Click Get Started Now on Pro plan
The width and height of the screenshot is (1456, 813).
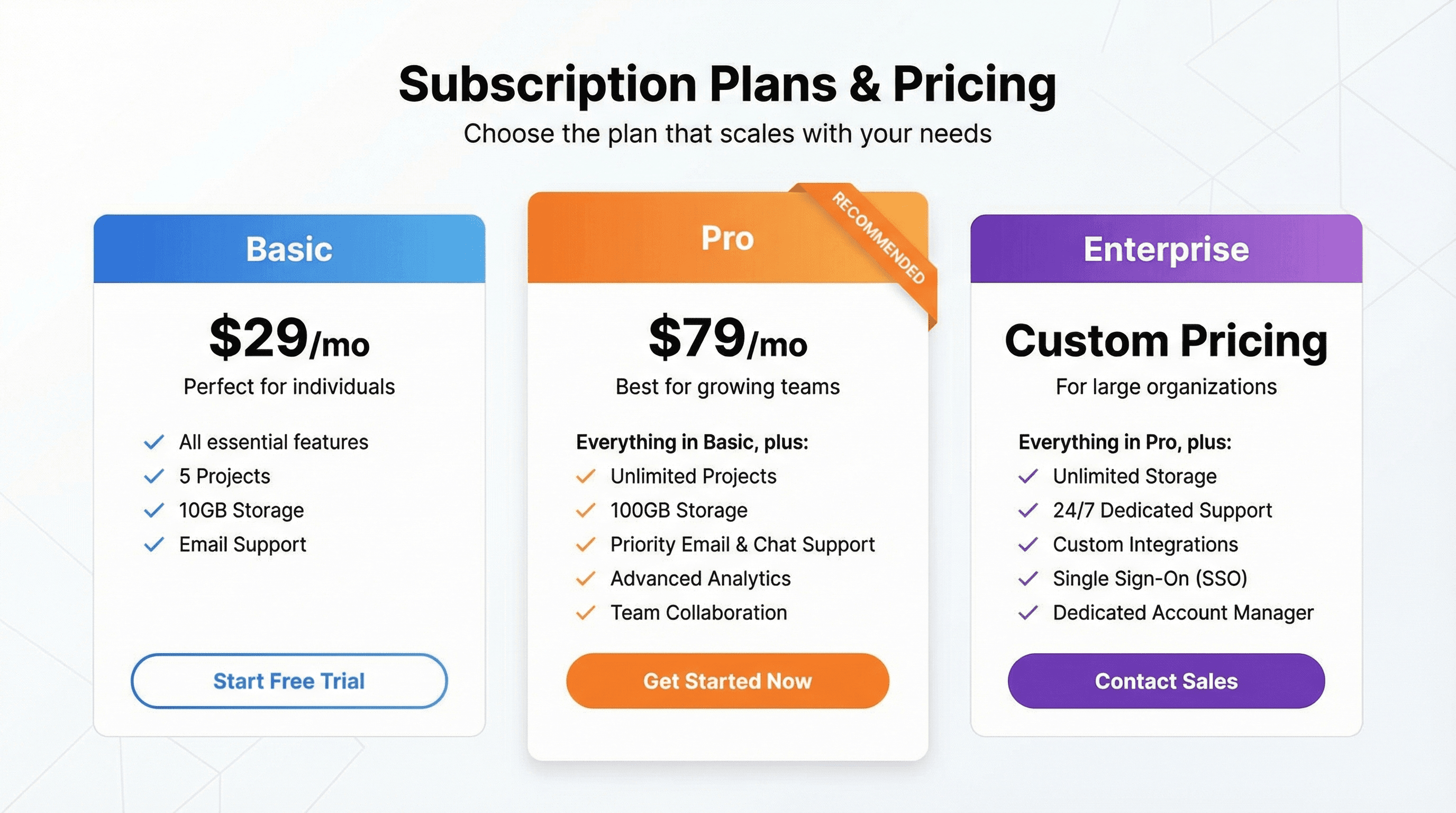coord(727,681)
